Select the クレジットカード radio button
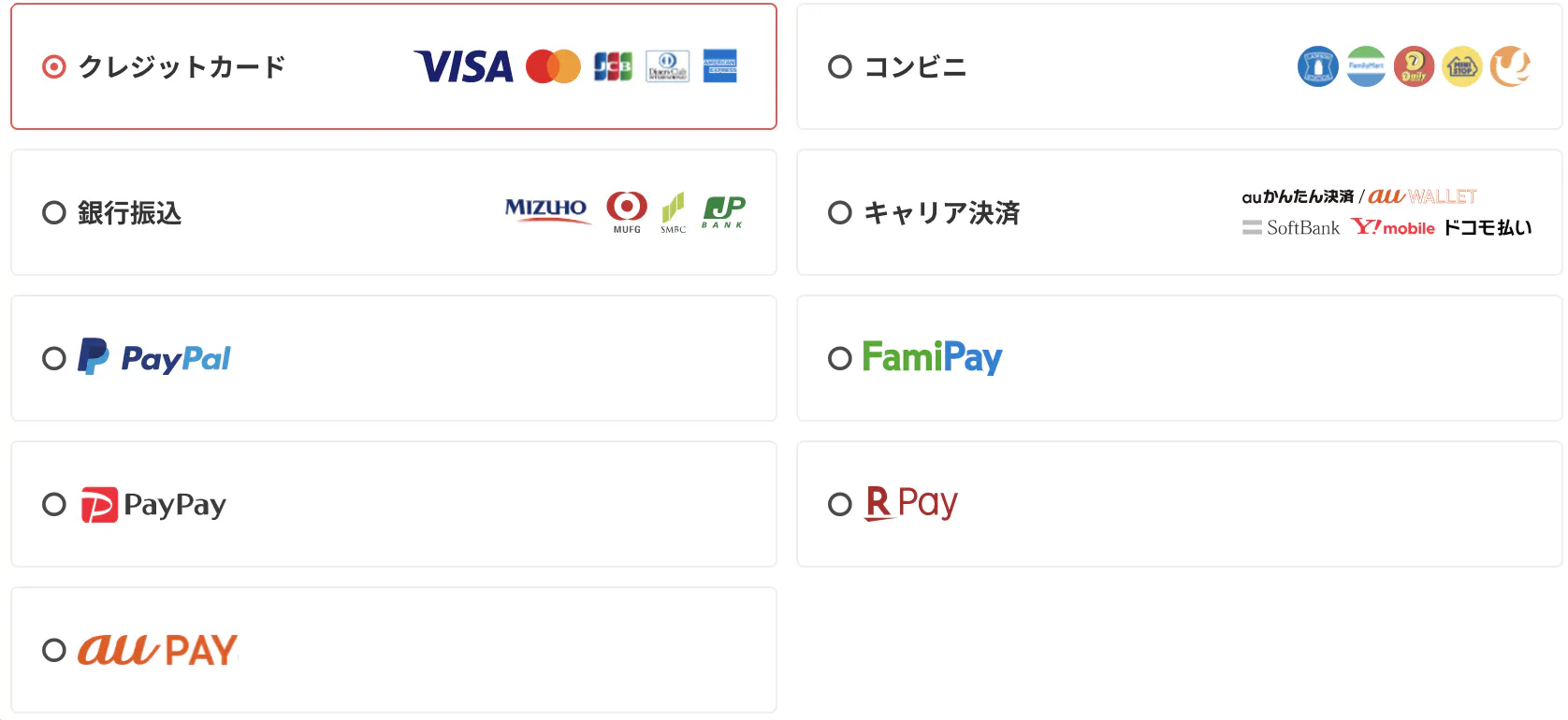The image size is (1568, 720). (x=54, y=66)
